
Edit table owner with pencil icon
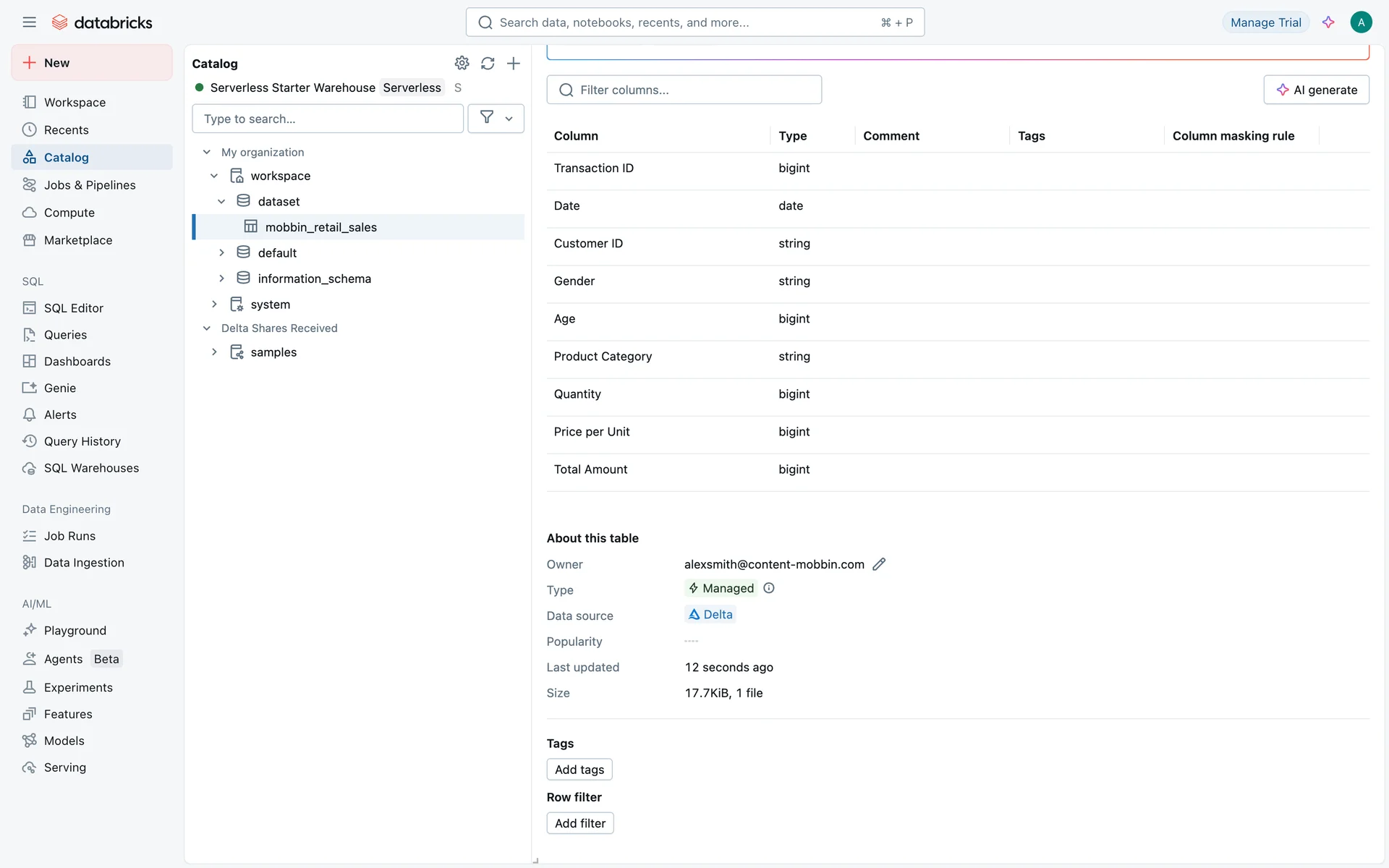pyautogui.click(x=879, y=564)
